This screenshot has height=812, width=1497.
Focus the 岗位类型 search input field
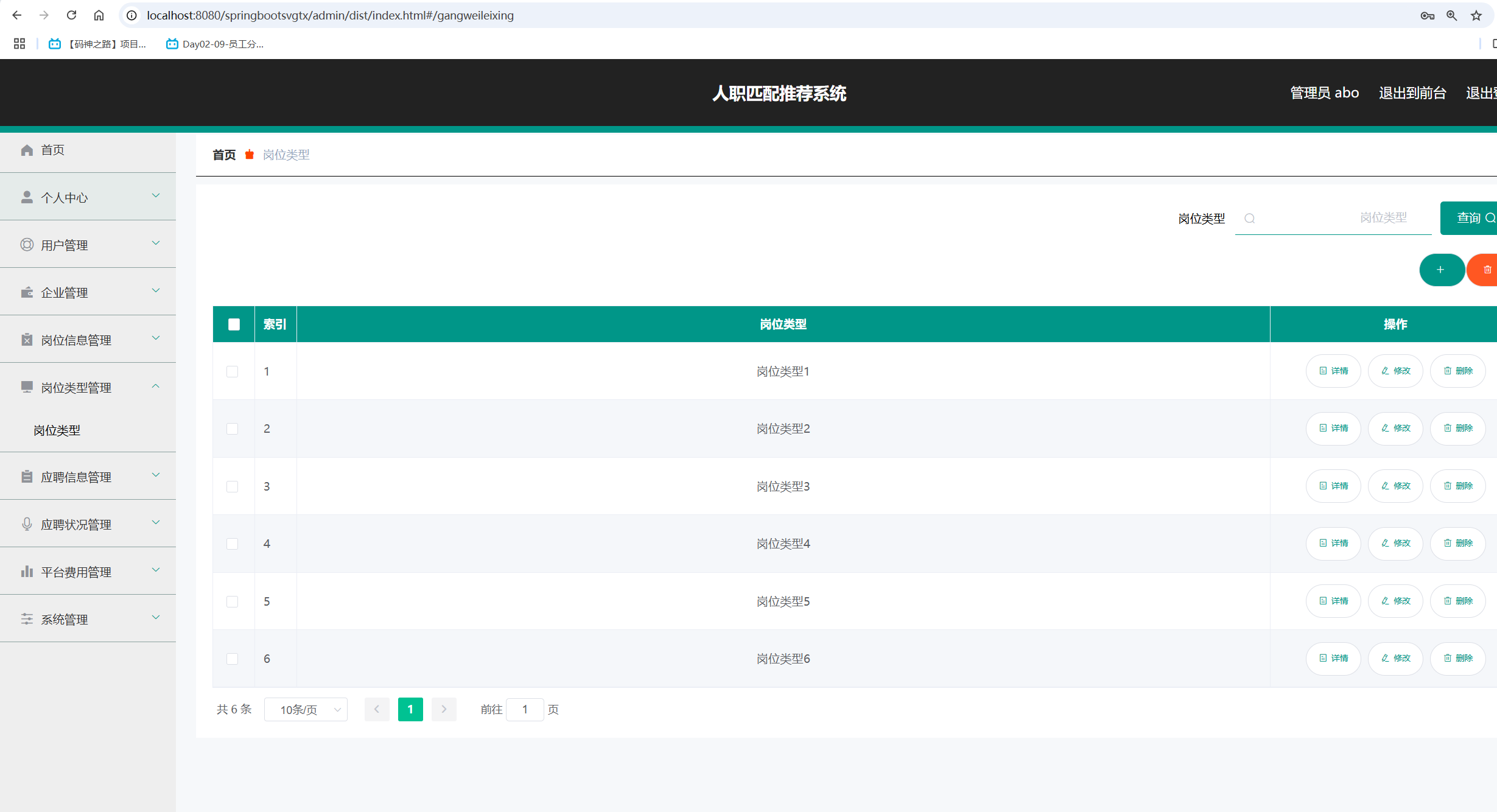(x=1333, y=218)
